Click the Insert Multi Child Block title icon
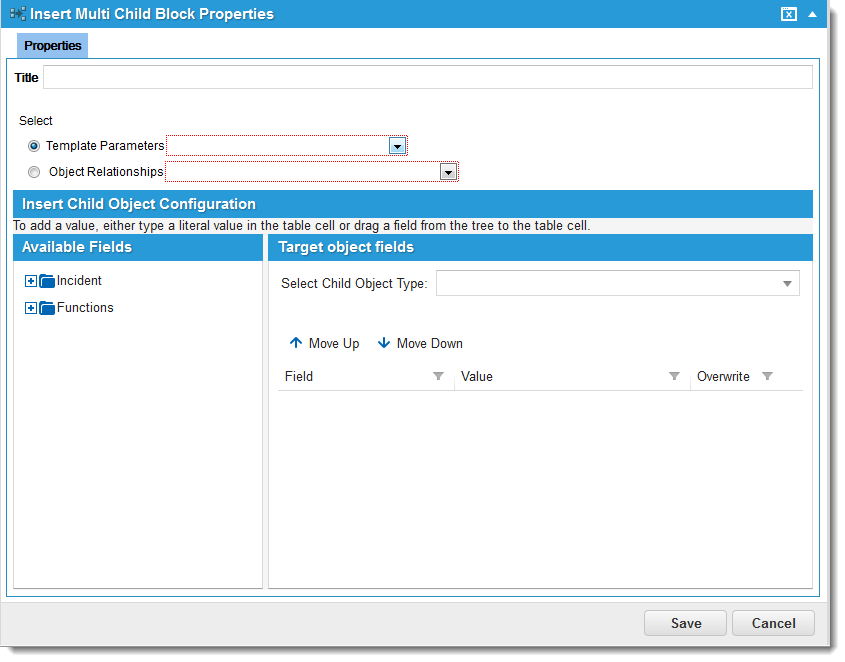This screenshot has height=662, width=845. tap(18, 14)
